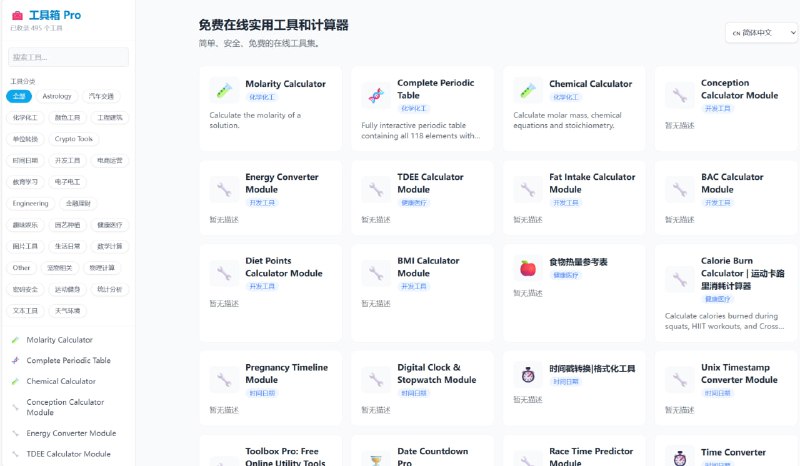Image resolution: width=800 pixels, height=466 pixels.
Task: Select the 电商运营 category chip
Action: click(110, 160)
